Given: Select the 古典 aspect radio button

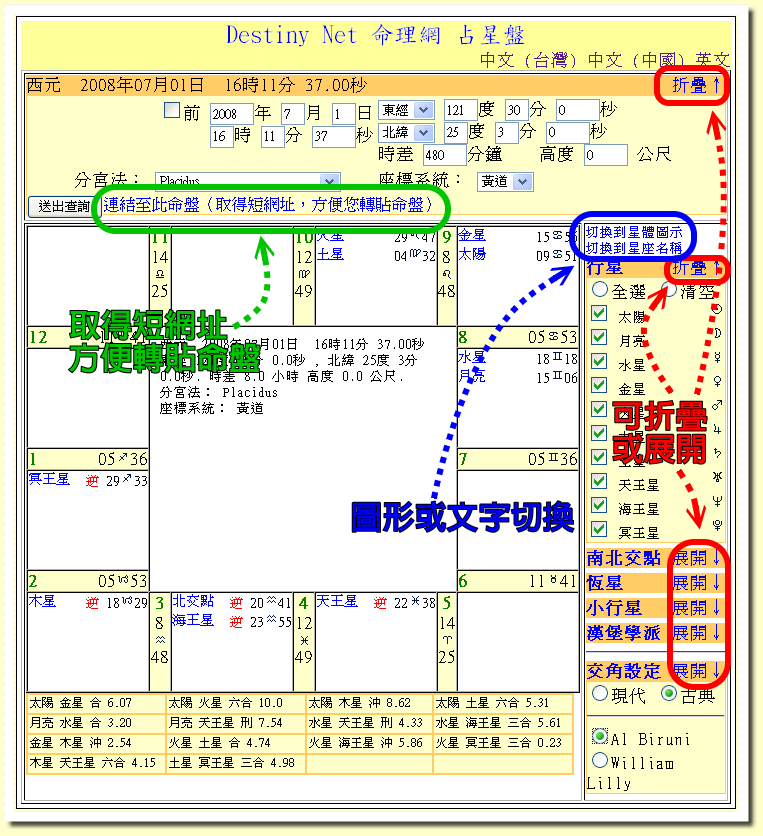Looking at the screenshot, I should (669, 693).
